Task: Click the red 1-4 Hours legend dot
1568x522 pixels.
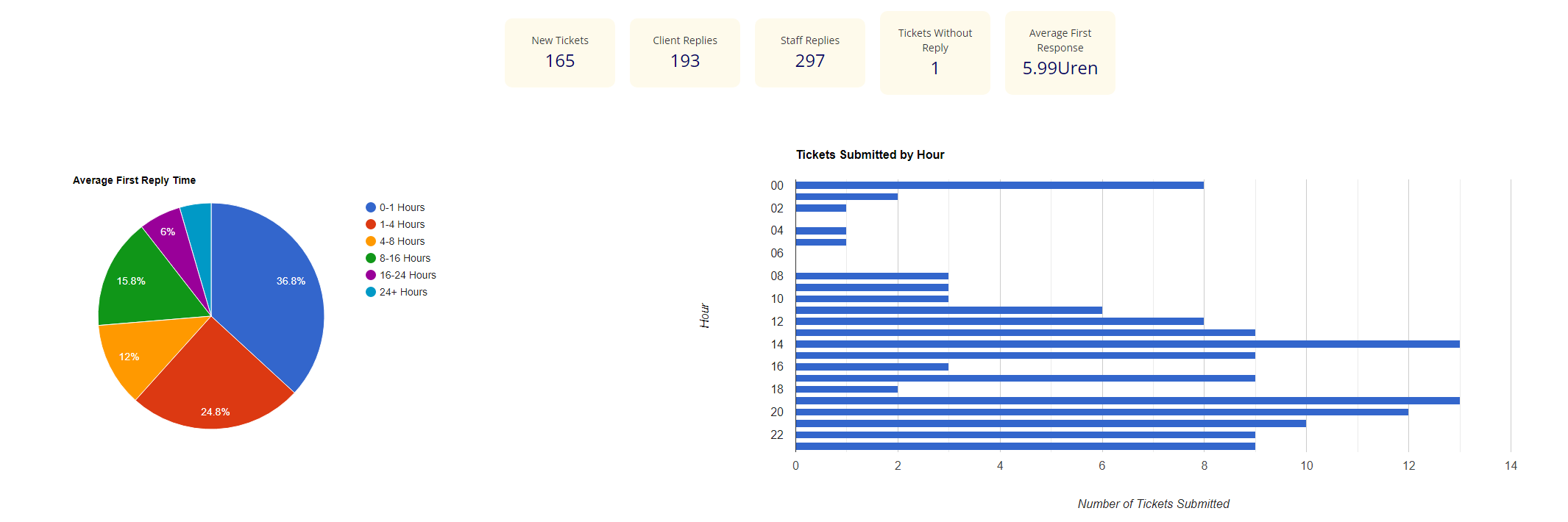Action: click(371, 224)
